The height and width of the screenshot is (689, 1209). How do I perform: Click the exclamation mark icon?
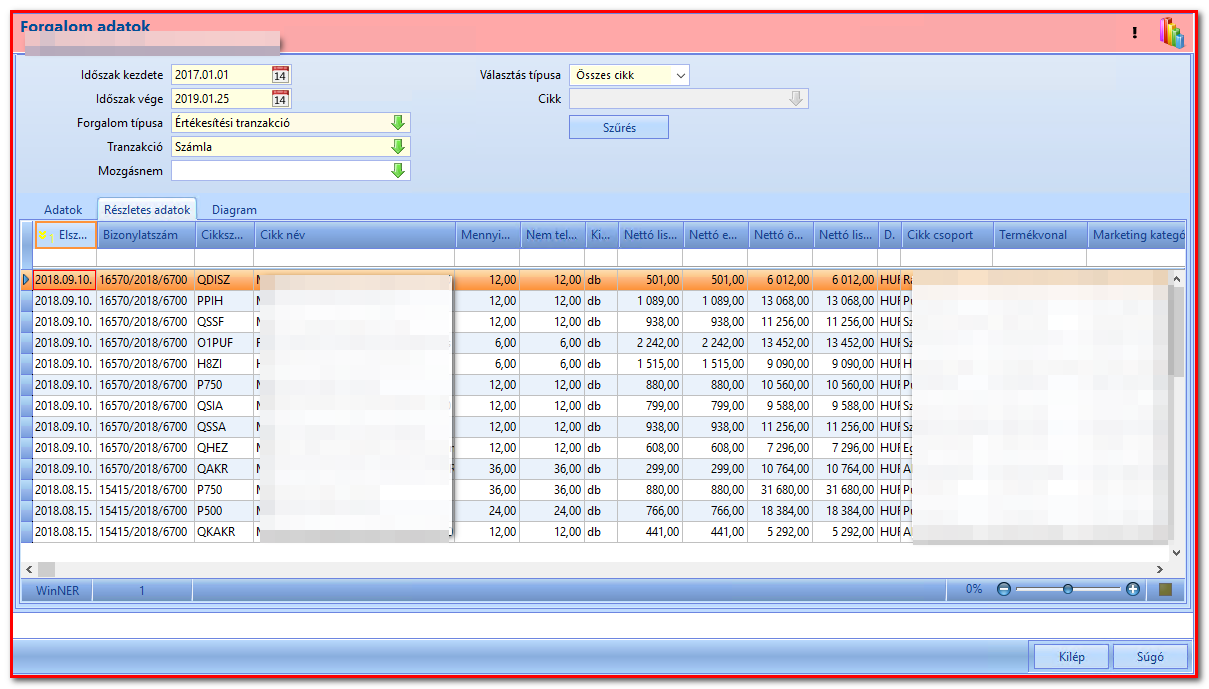click(x=1134, y=33)
